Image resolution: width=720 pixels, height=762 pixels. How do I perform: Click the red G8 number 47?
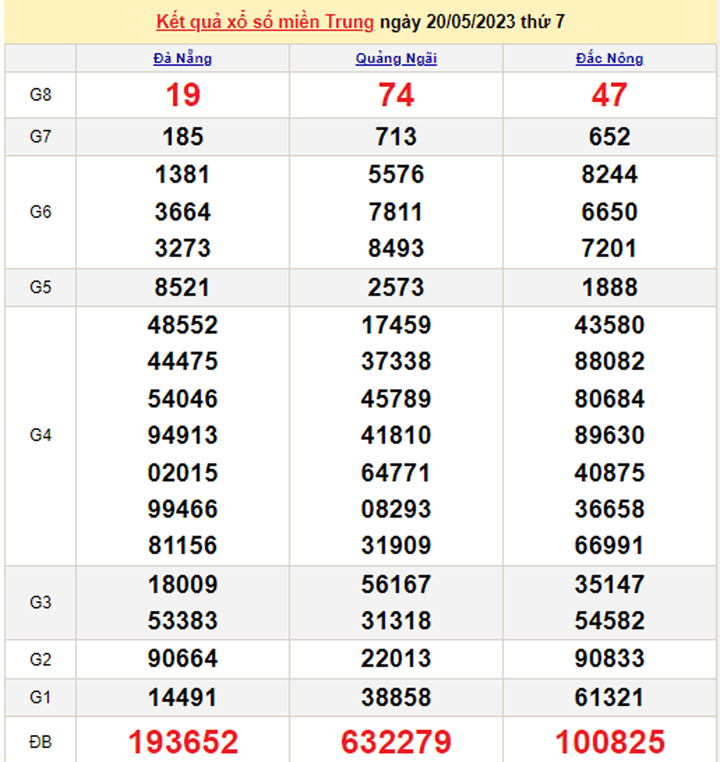[609, 95]
